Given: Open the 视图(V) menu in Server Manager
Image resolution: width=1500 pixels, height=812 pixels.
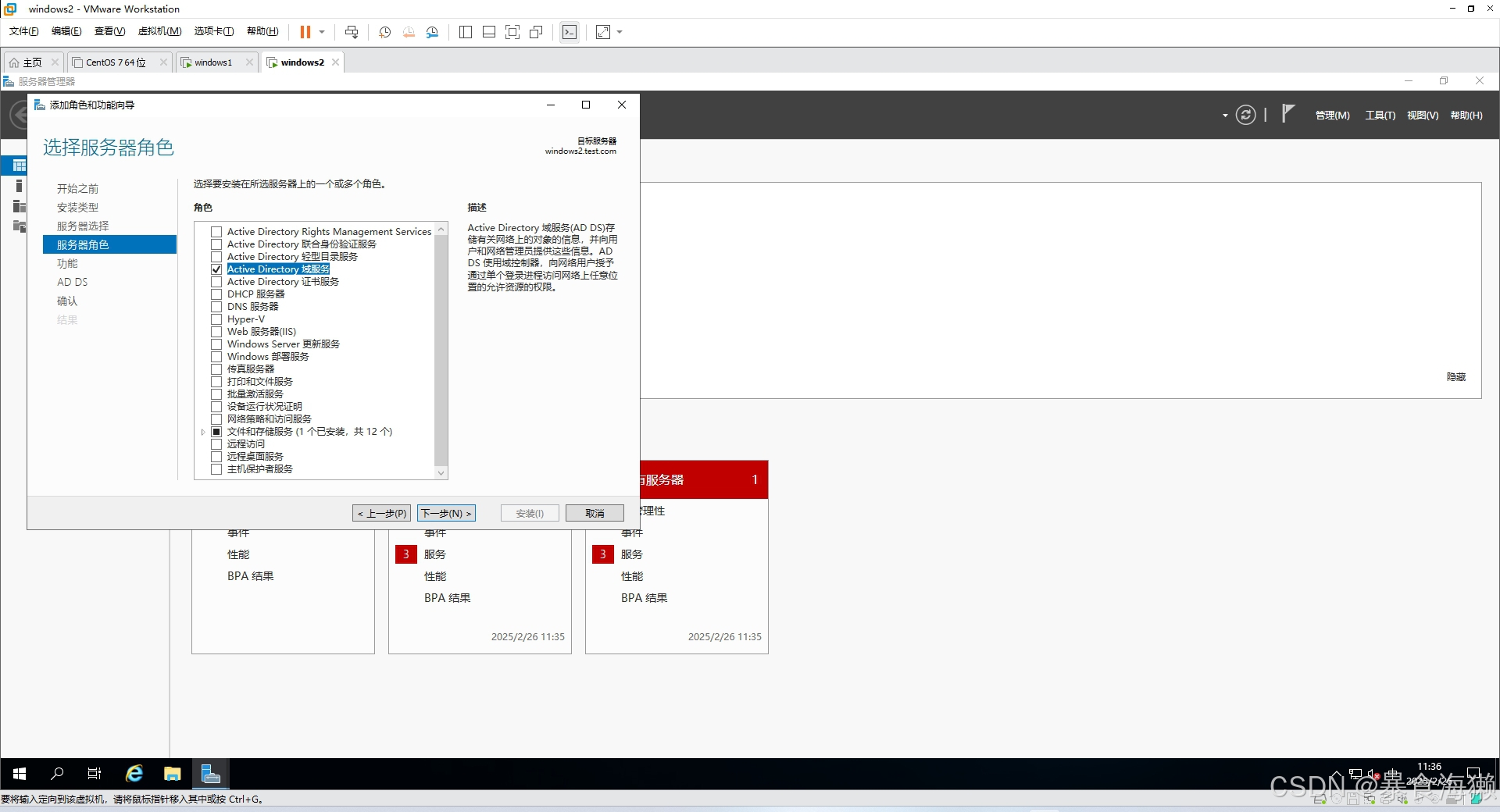Looking at the screenshot, I should tap(1422, 116).
